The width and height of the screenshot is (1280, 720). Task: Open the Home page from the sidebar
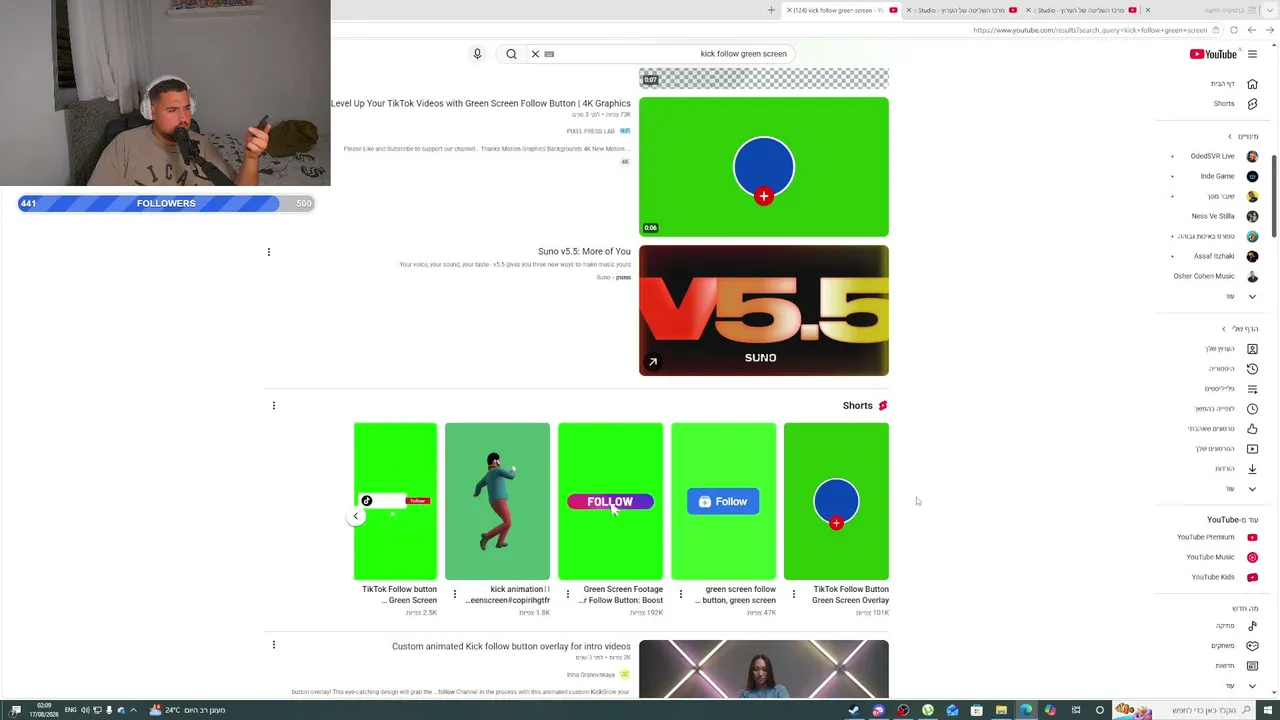pyautogui.click(x=1236, y=84)
